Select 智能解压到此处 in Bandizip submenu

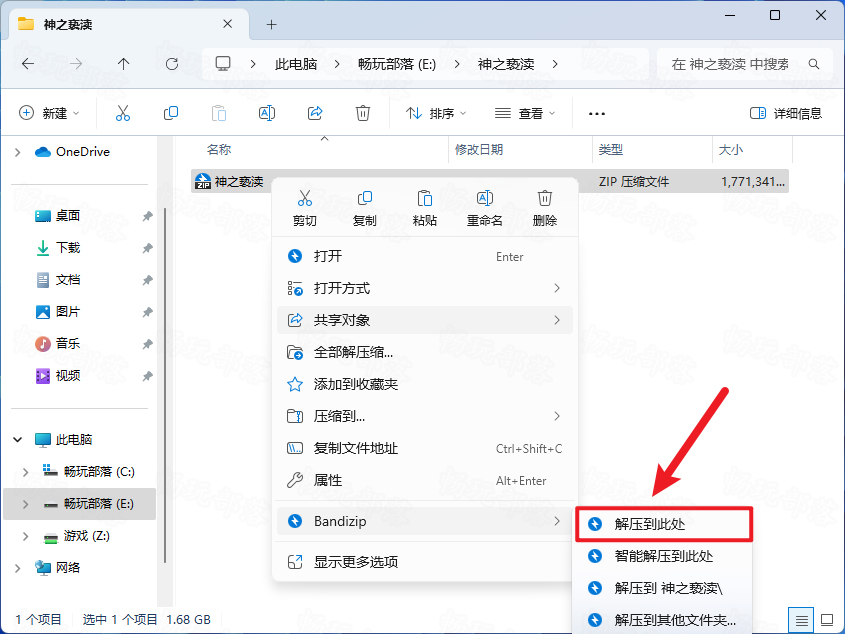pyautogui.click(x=664, y=556)
